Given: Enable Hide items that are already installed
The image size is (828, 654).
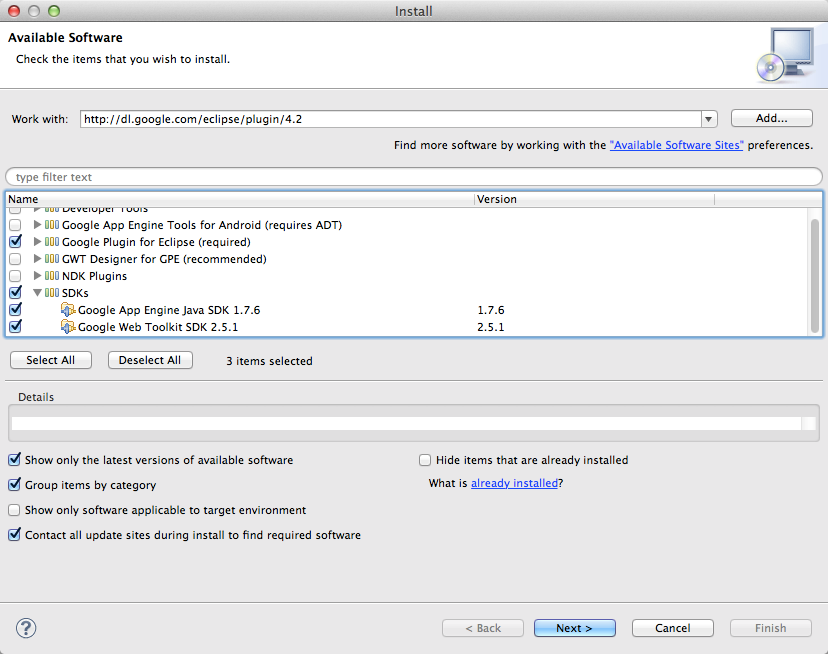Looking at the screenshot, I should pyautogui.click(x=425, y=460).
